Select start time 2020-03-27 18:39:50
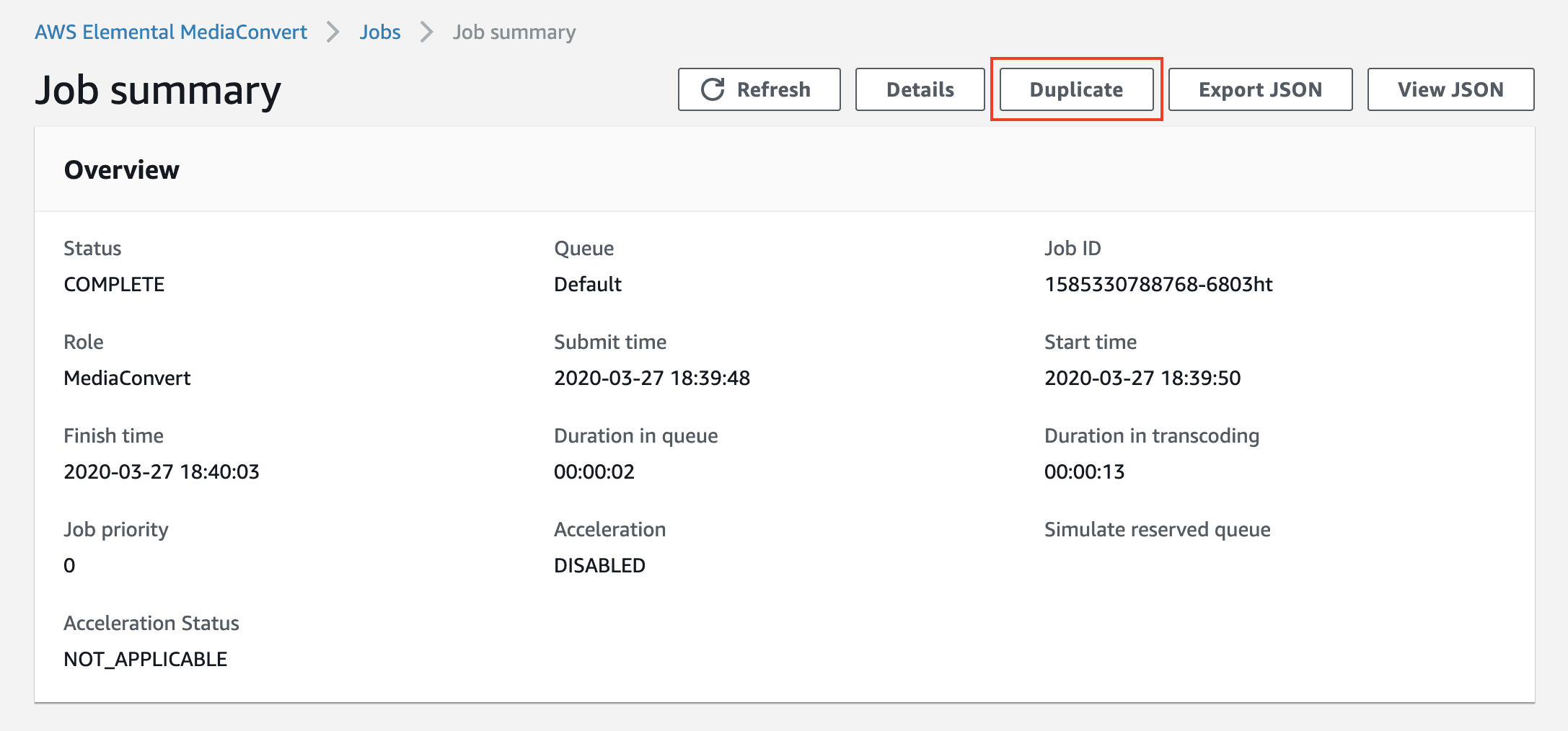Screen dimensions: 1568x731 coord(1142,378)
